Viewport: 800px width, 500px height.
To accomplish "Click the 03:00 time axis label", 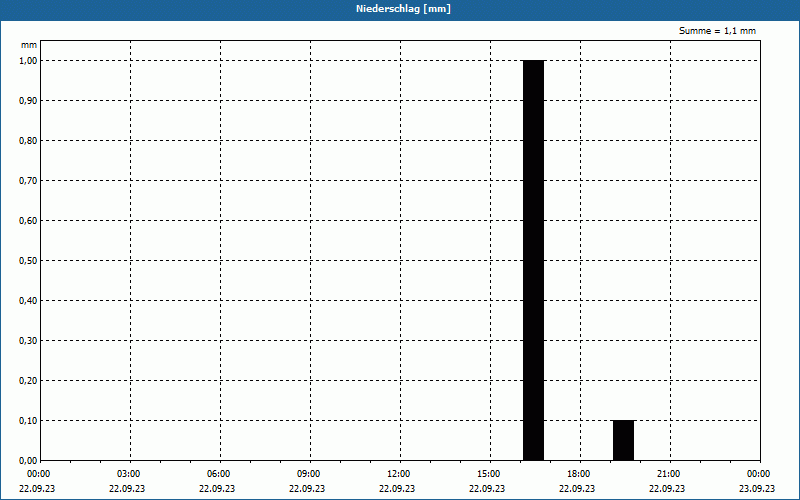I will [129, 474].
